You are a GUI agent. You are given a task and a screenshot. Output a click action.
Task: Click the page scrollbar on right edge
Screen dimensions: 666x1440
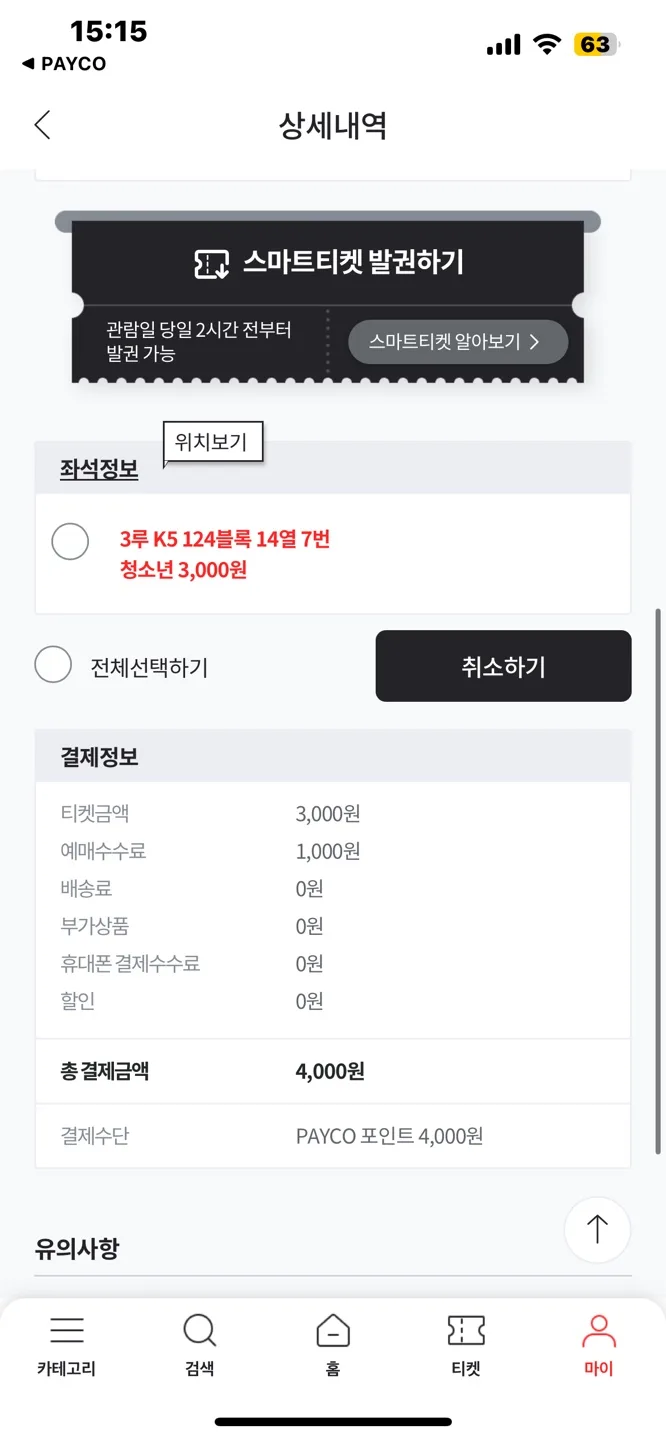coord(657,880)
